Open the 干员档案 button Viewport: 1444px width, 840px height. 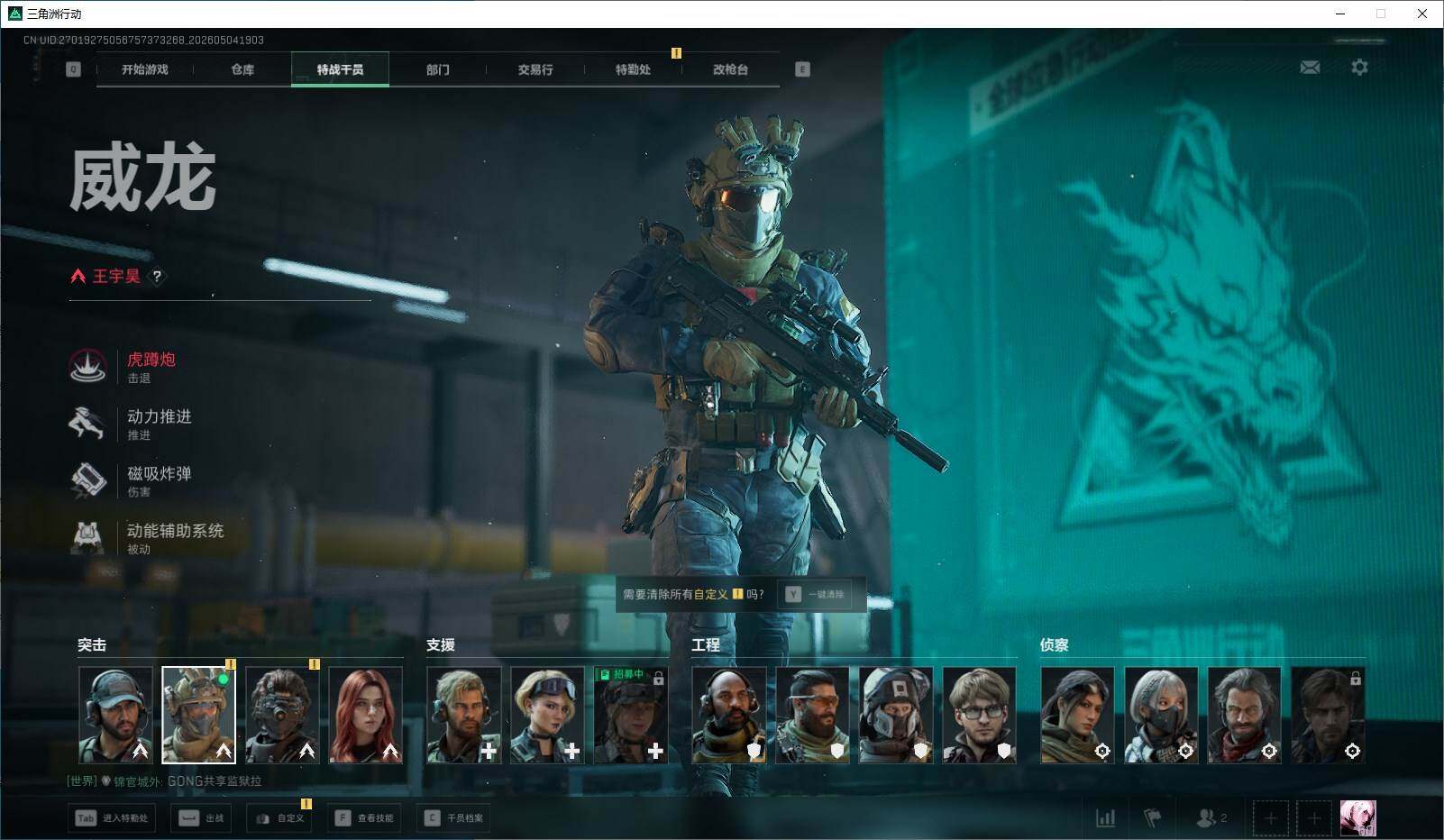(454, 818)
